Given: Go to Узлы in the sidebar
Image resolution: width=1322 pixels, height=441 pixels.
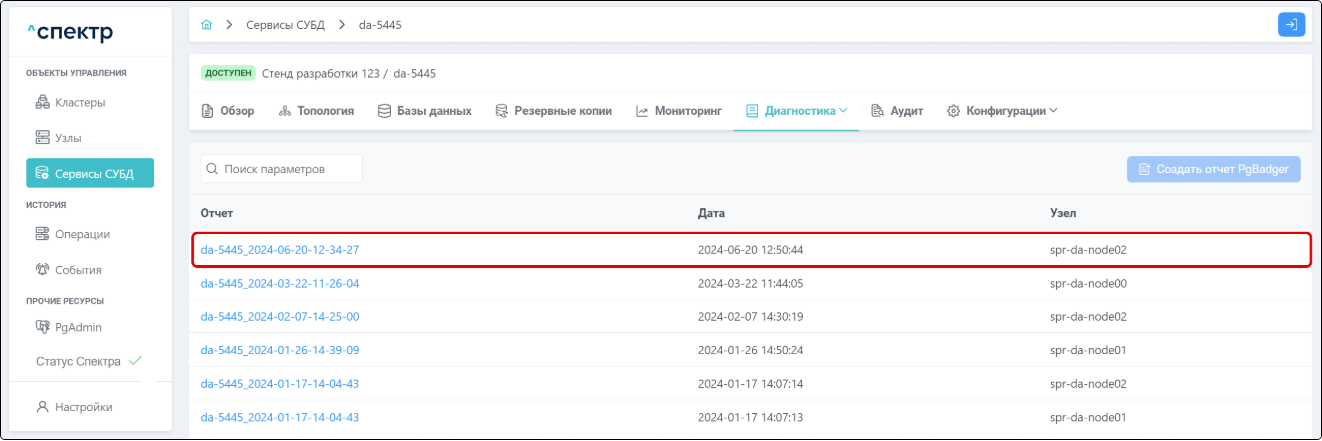Looking at the screenshot, I should 68,137.
